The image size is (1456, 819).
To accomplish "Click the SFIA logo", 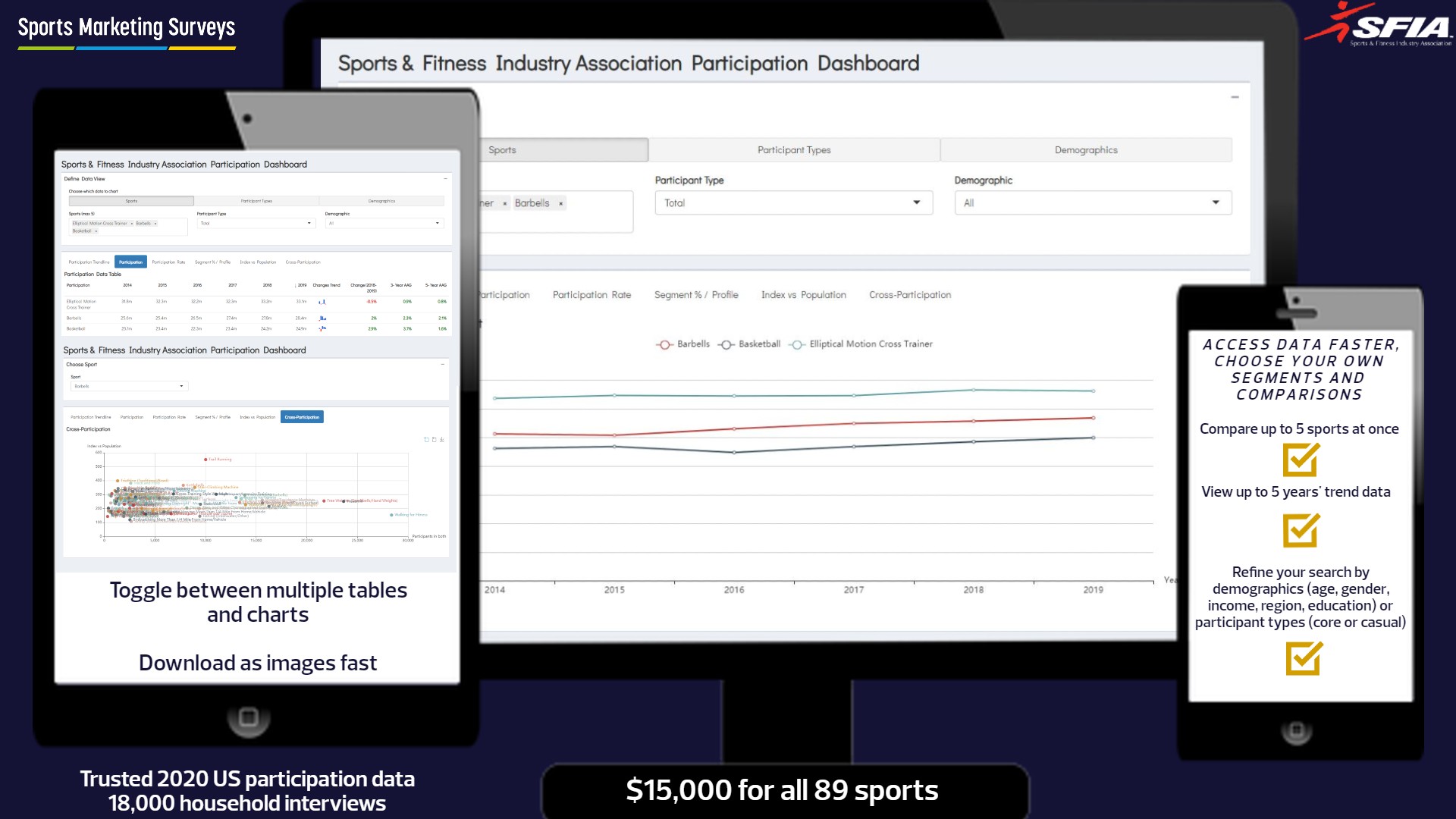I will [1379, 25].
